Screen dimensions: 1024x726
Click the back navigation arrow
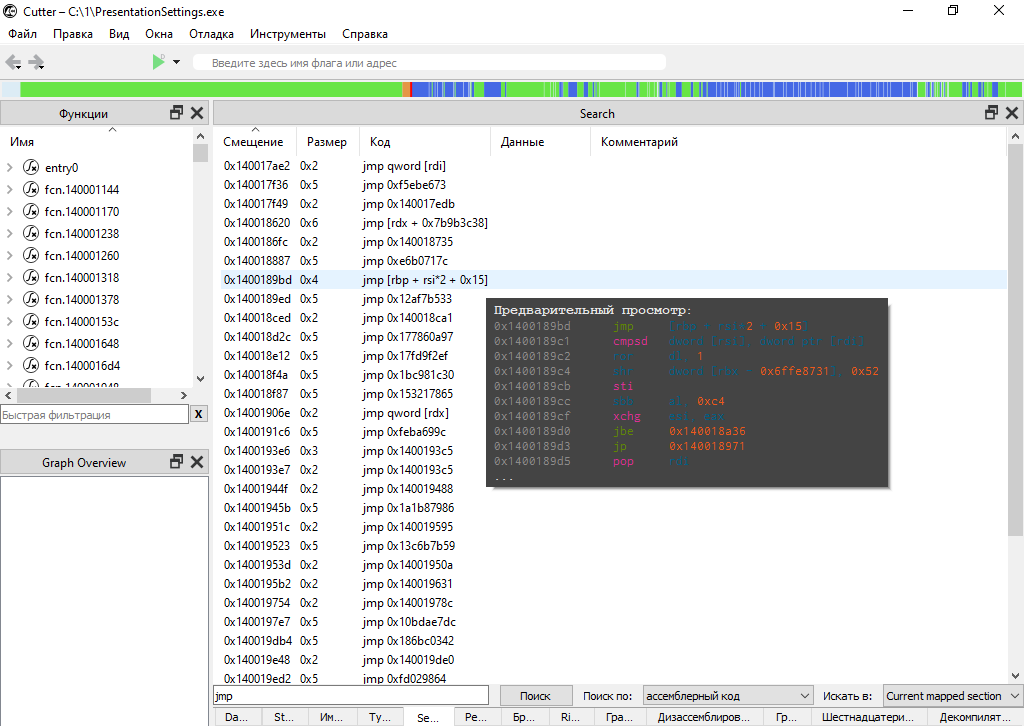coord(13,62)
